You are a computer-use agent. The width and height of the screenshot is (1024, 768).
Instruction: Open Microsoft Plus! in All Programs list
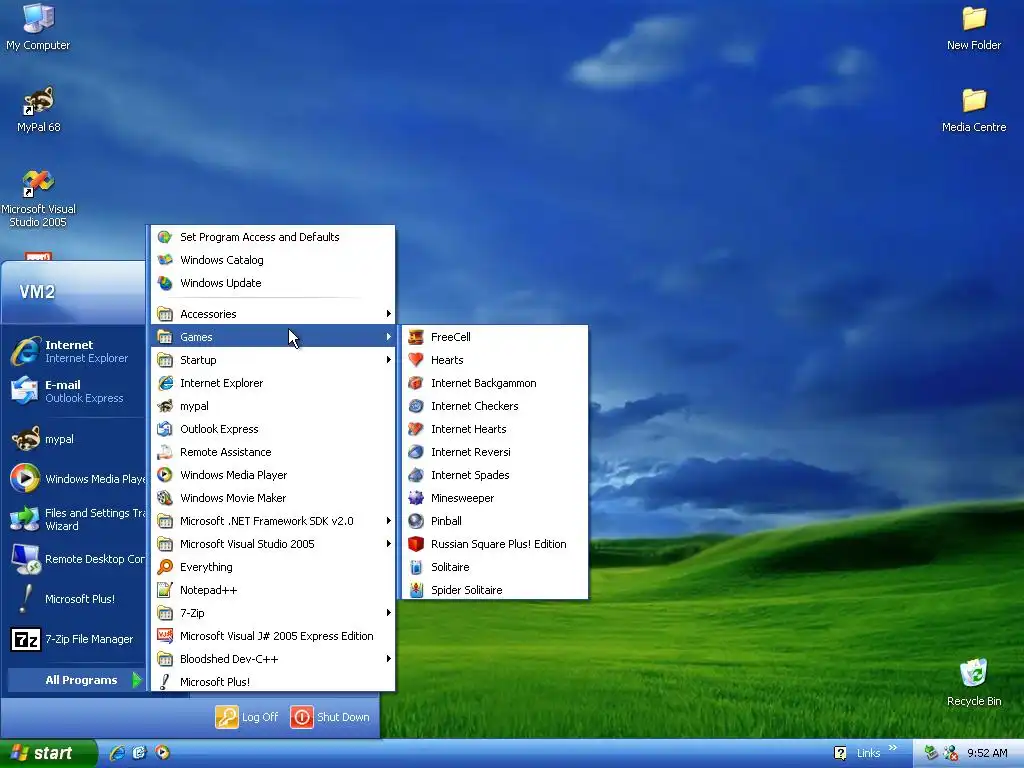(x=273, y=682)
